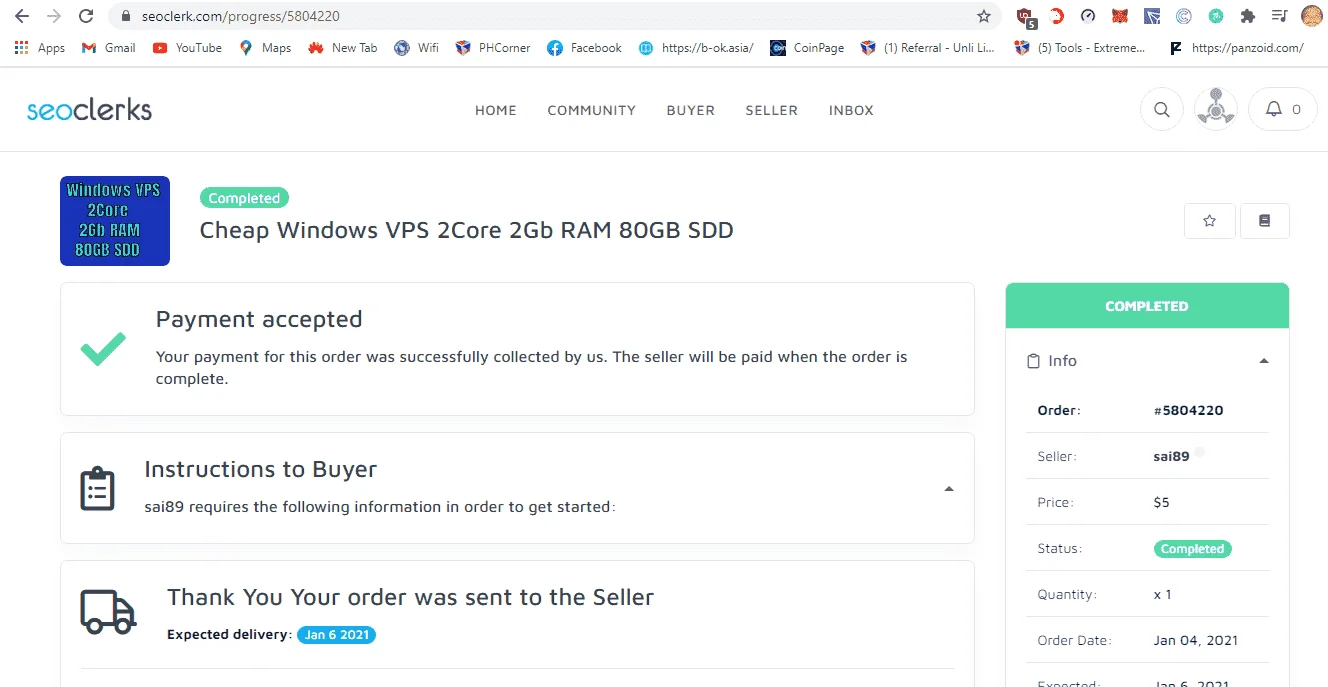Open the media control playlist icon
The width and height of the screenshot is (1328, 687).
point(1279,16)
